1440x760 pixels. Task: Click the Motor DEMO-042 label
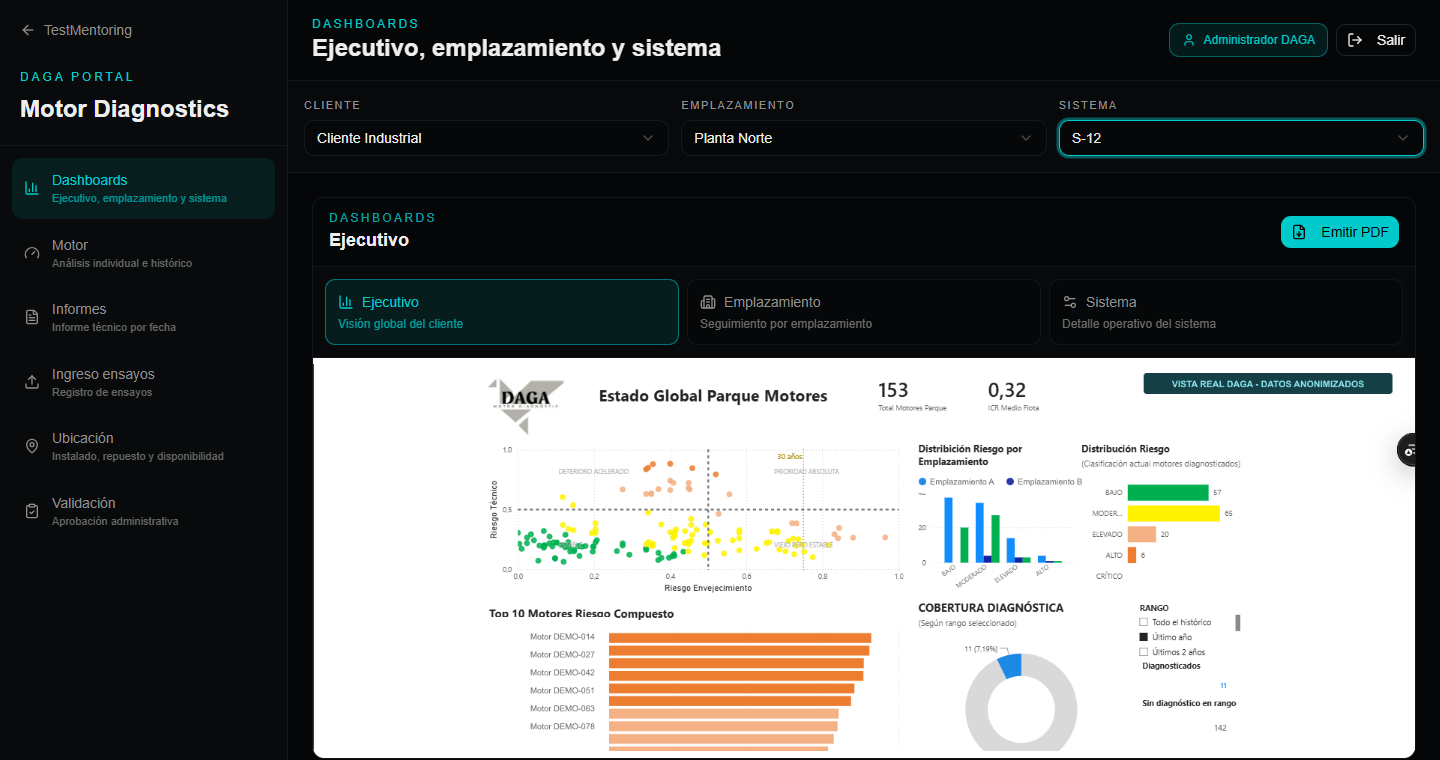(562, 673)
